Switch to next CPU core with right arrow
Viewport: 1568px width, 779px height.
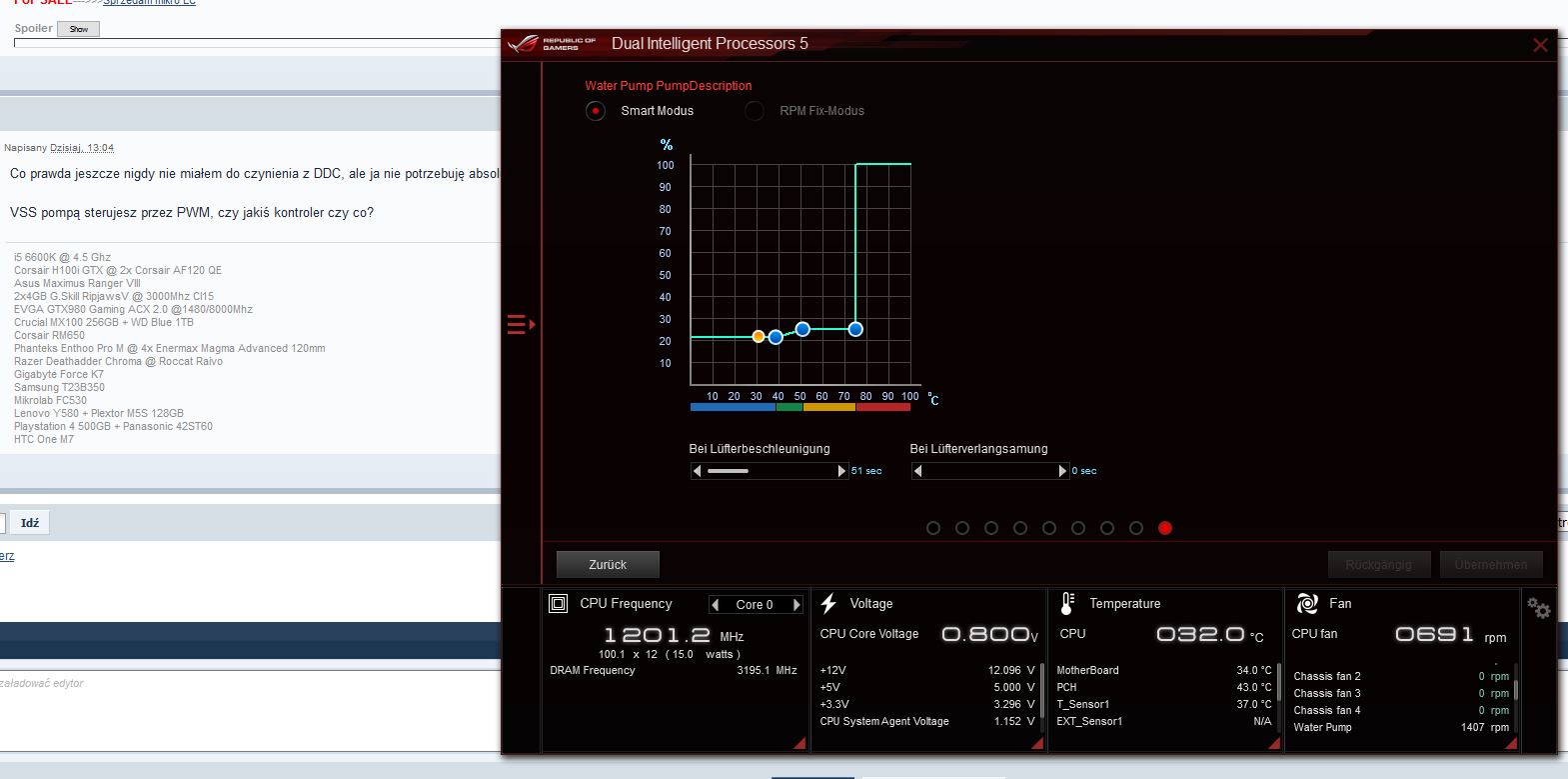(796, 604)
